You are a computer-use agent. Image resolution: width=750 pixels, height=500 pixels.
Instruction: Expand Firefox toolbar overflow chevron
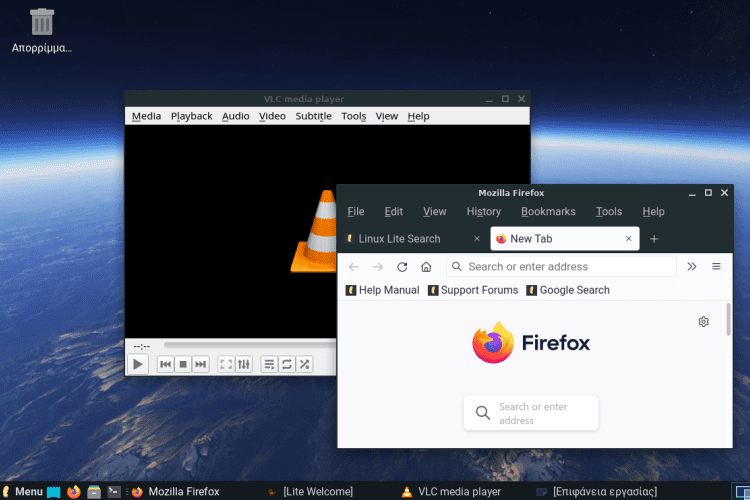(x=692, y=267)
